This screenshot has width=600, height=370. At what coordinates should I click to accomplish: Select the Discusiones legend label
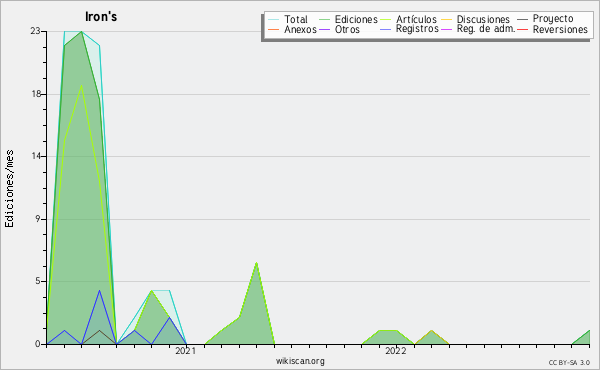tap(483, 19)
